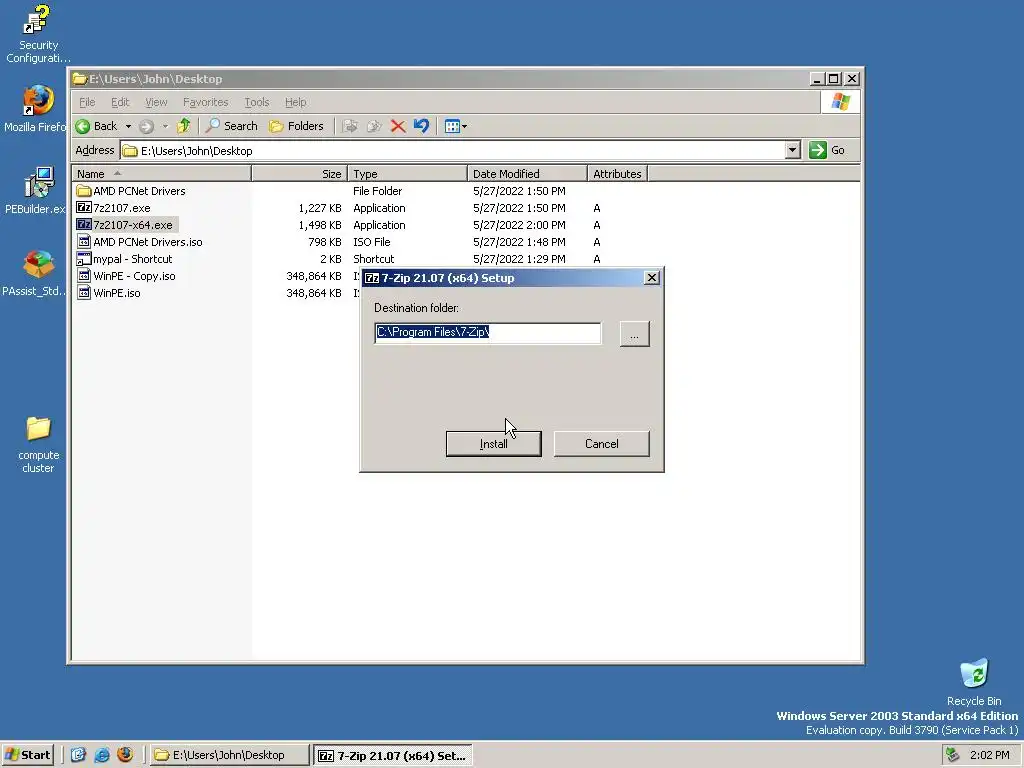This screenshot has width=1024, height=768.
Task: Open the Edit menu
Action: click(x=120, y=102)
